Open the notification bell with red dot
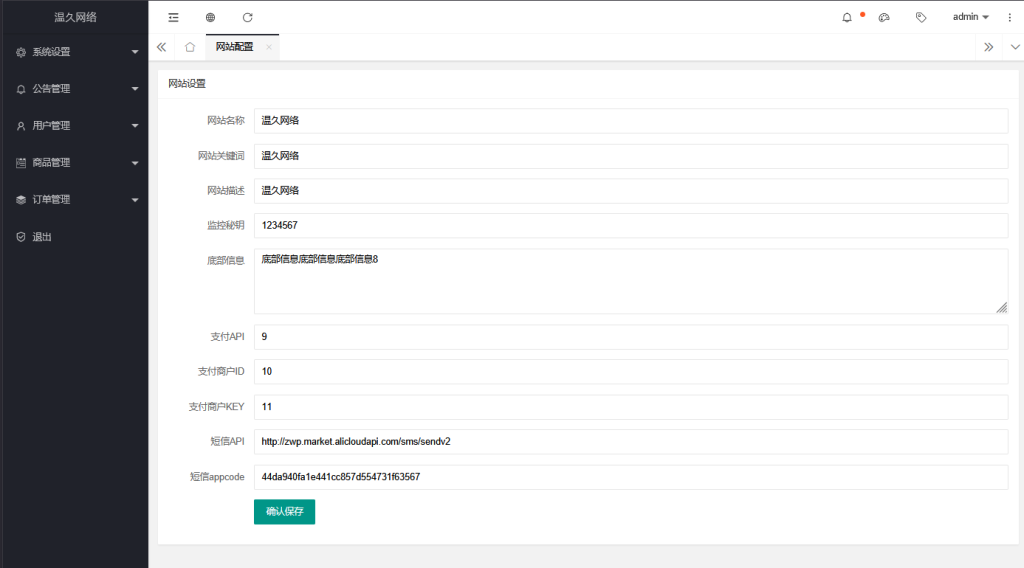Viewport: 1024px width, 568px height. click(848, 17)
